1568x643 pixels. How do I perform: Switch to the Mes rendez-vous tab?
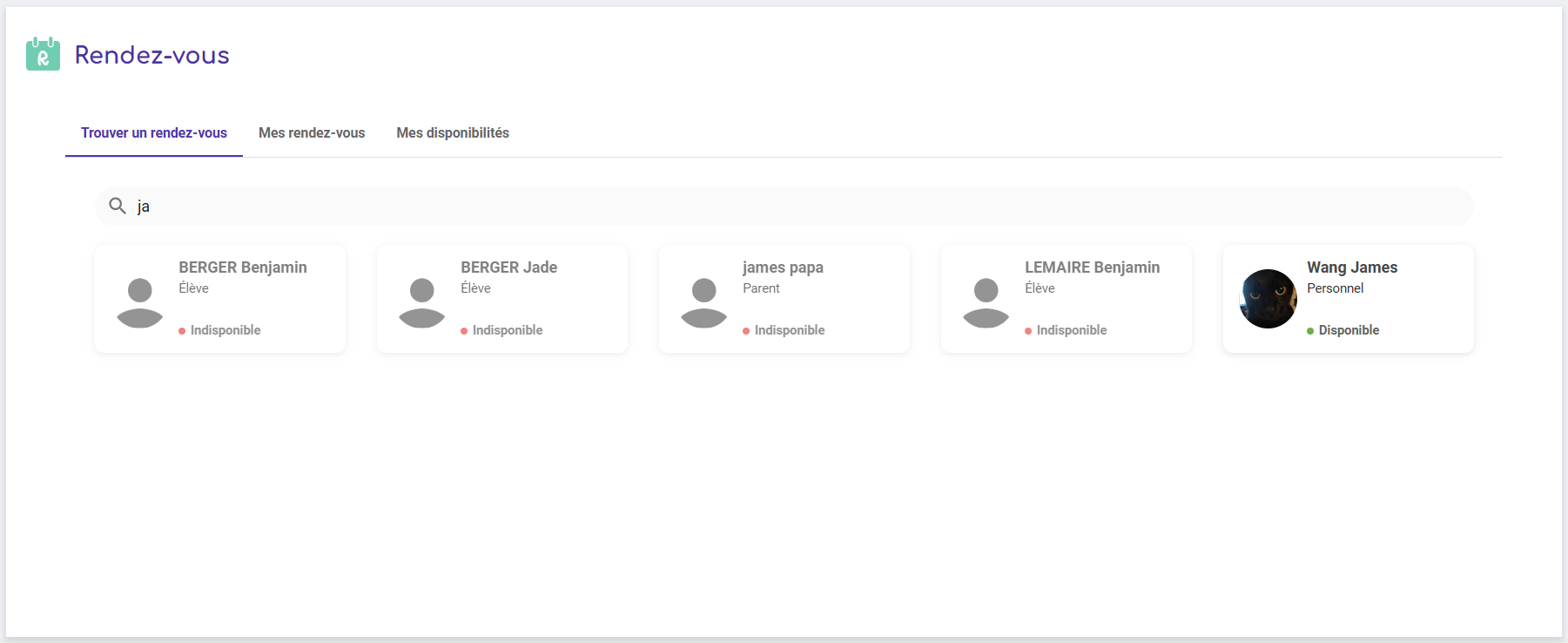coord(312,133)
